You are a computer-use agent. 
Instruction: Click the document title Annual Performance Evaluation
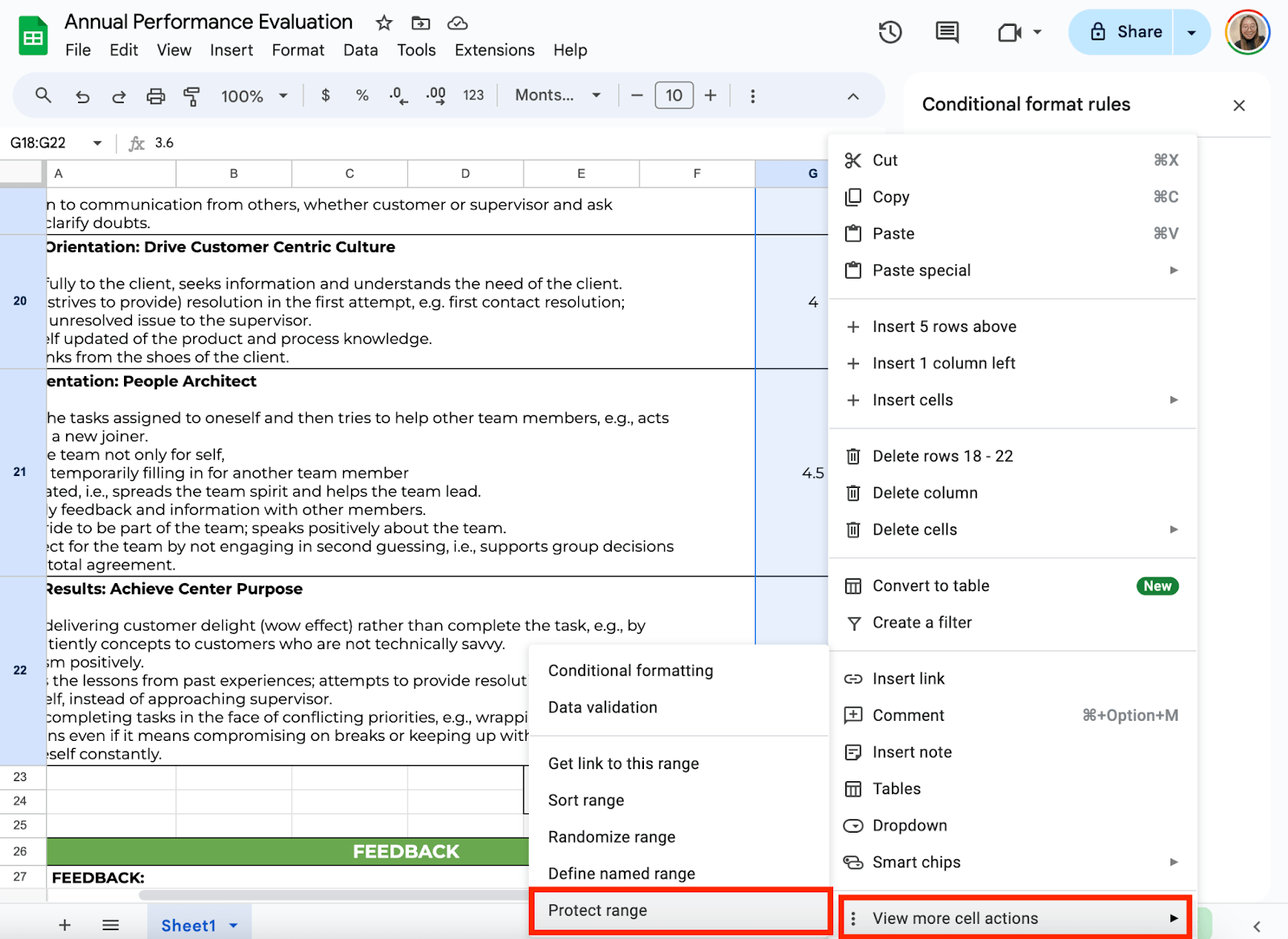click(208, 22)
